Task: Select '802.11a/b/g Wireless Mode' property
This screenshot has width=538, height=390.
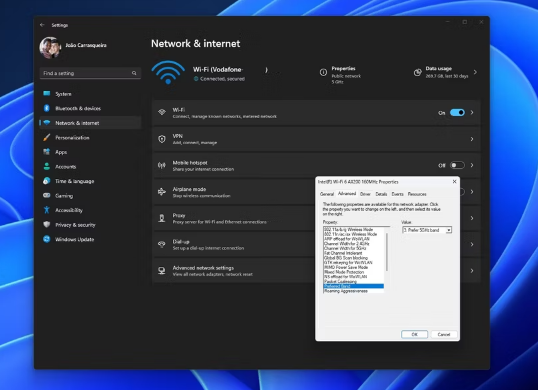Action: 349,229
